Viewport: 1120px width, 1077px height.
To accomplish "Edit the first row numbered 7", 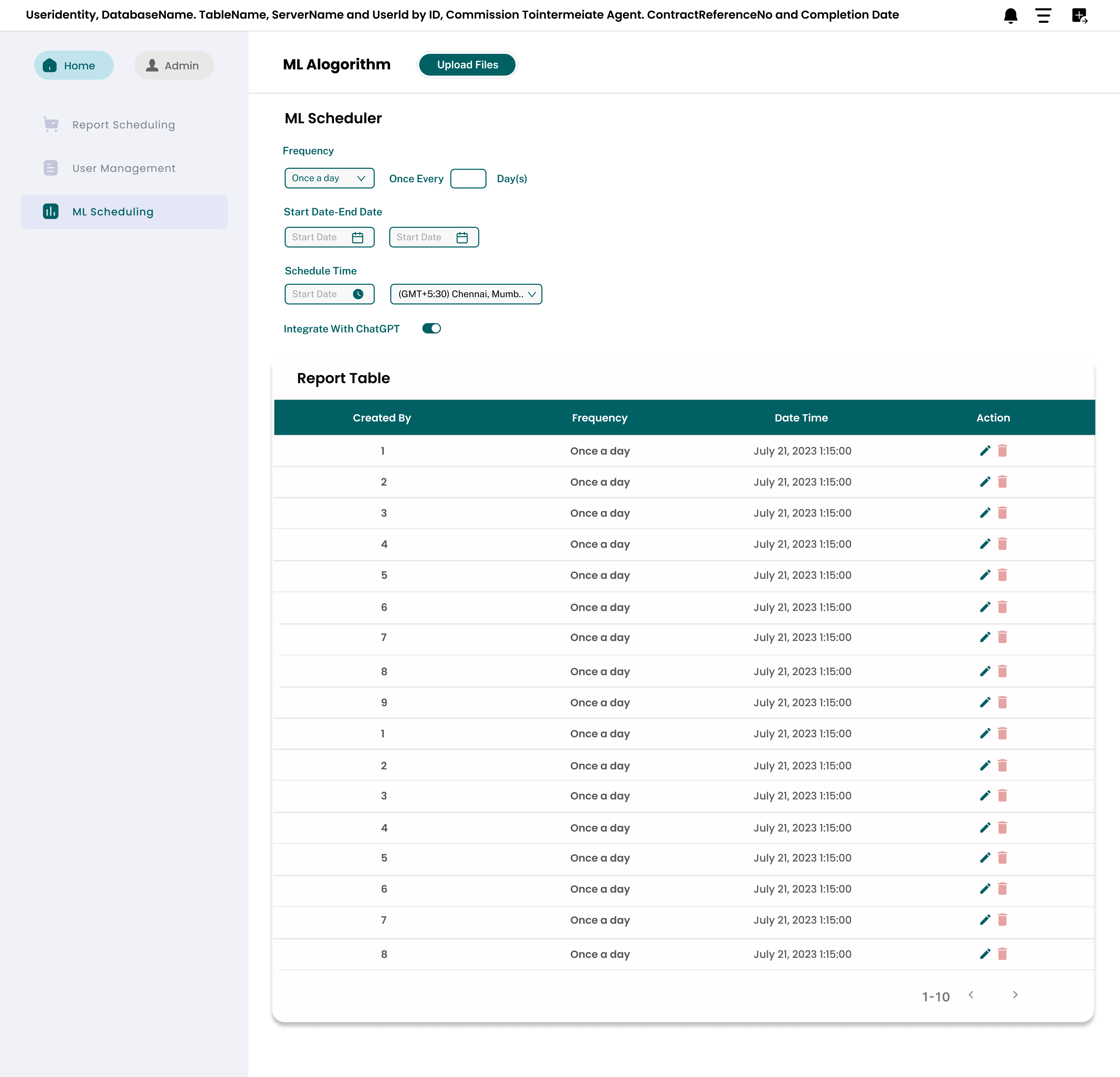I will click(985, 637).
